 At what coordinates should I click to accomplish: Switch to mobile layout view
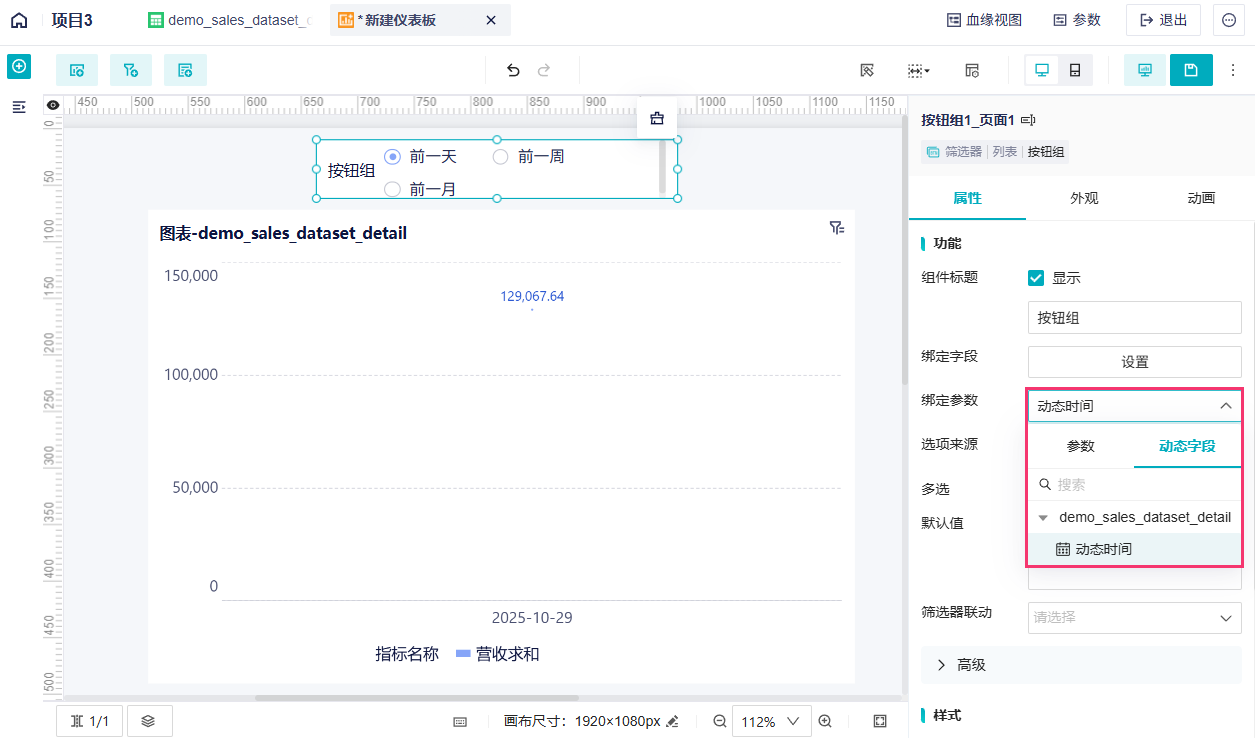point(1075,70)
